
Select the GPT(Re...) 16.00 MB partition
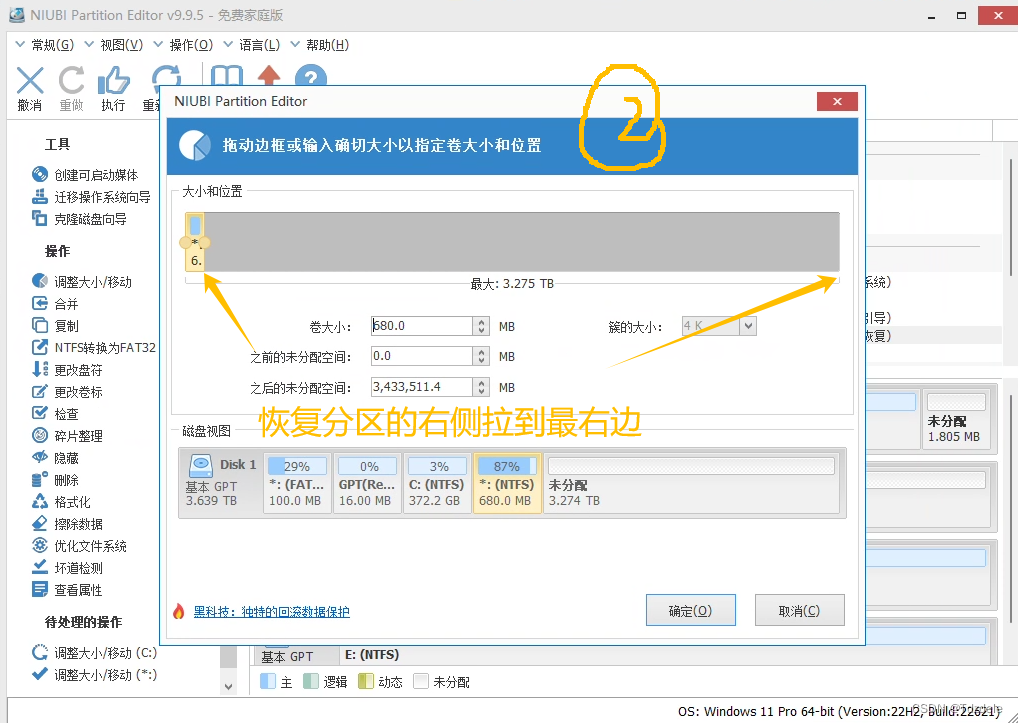click(x=367, y=484)
